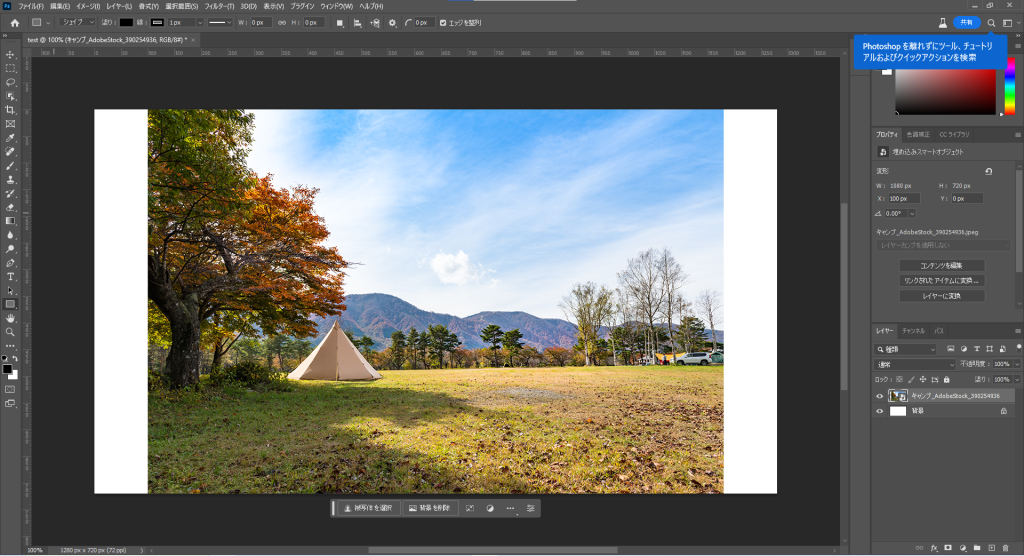Select the Move tool
The height and width of the screenshot is (556, 1024).
(10, 55)
